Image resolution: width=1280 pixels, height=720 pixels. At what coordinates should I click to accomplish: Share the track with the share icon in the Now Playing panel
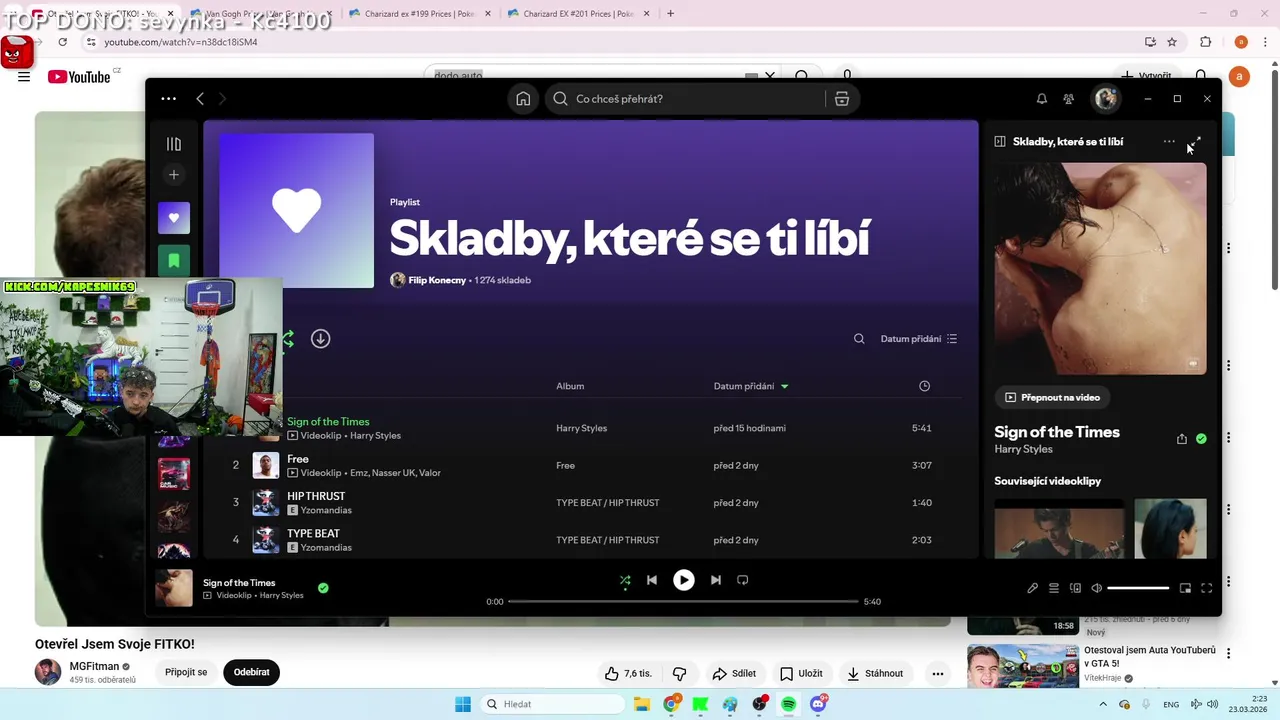1182,439
